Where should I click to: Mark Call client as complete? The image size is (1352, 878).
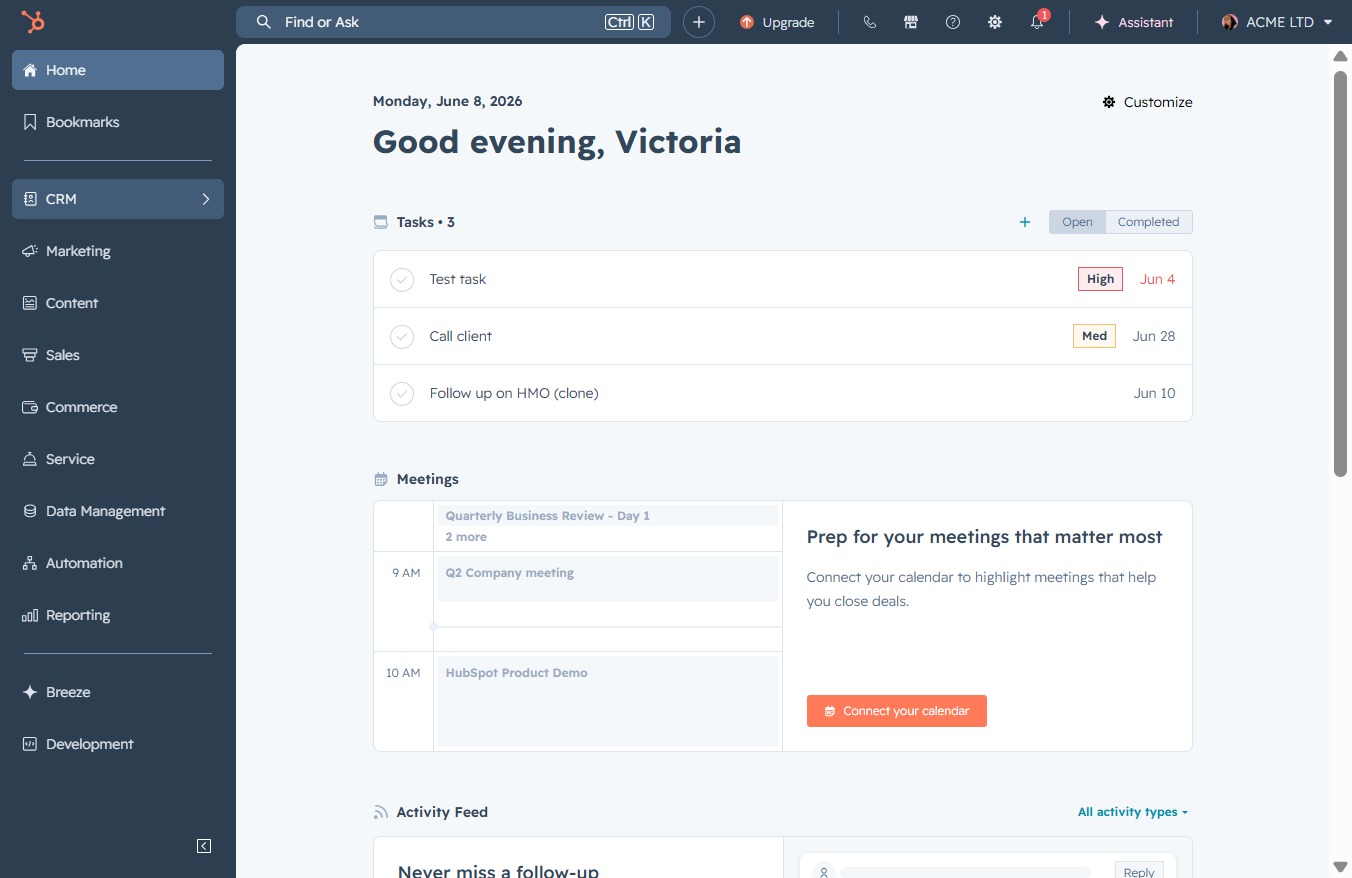(402, 337)
